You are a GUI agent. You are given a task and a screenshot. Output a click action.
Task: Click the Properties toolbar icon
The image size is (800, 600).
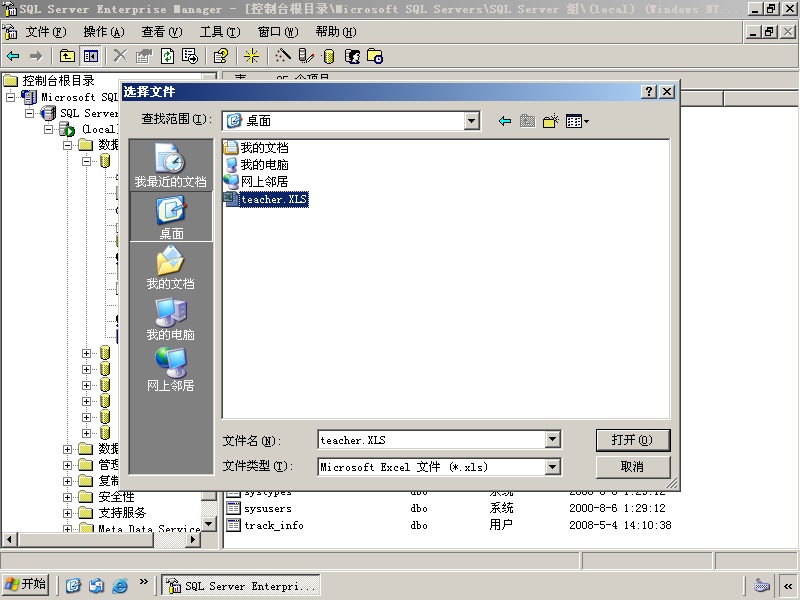point(144,56)
